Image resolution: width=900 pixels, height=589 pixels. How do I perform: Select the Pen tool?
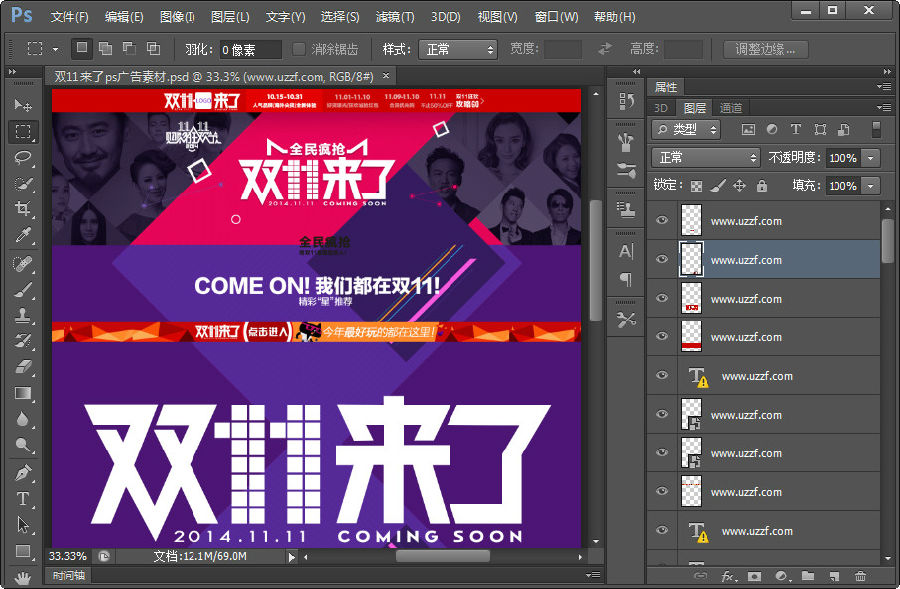tap(23, 473)
